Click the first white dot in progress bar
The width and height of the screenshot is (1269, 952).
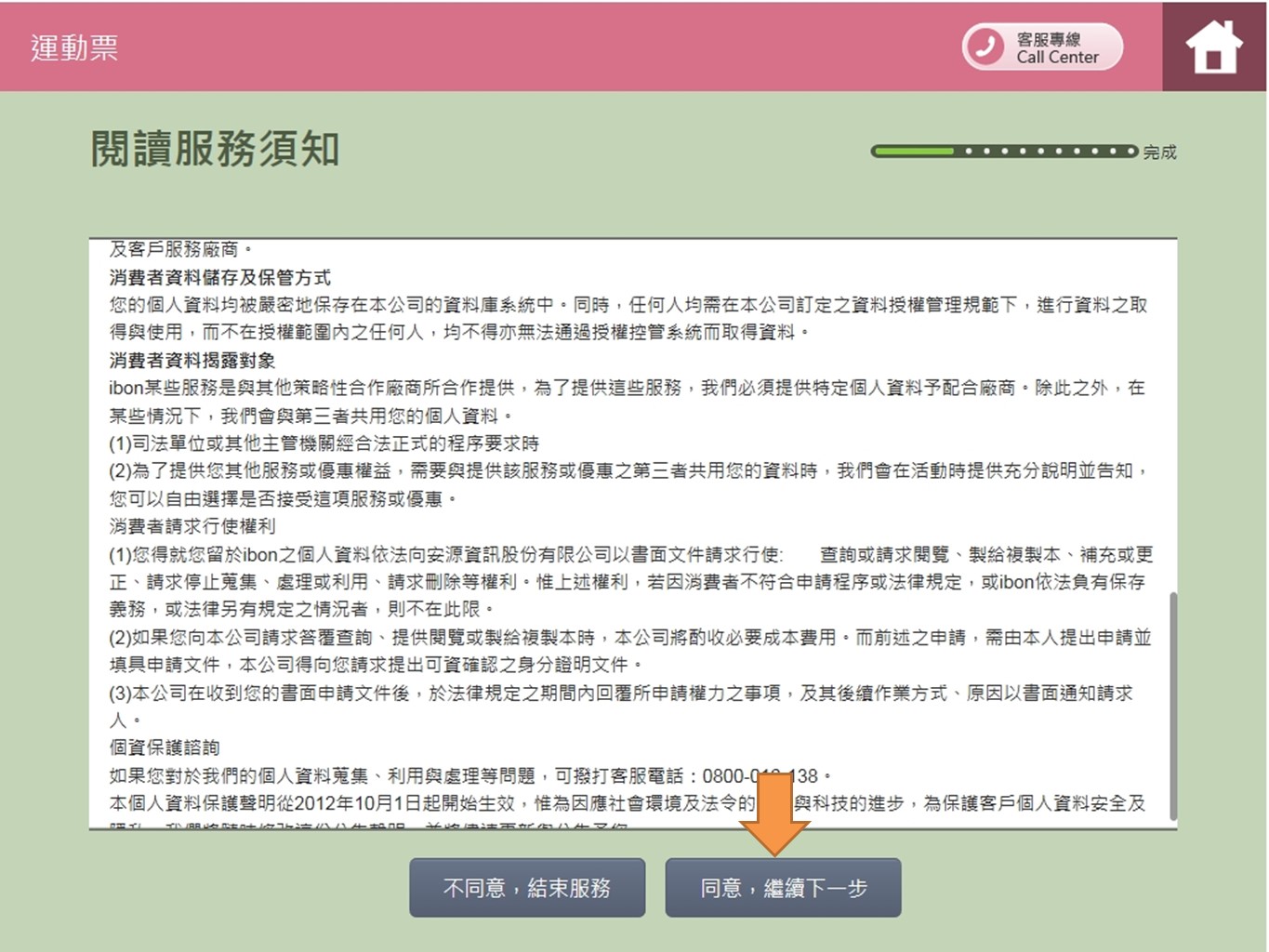969,152
